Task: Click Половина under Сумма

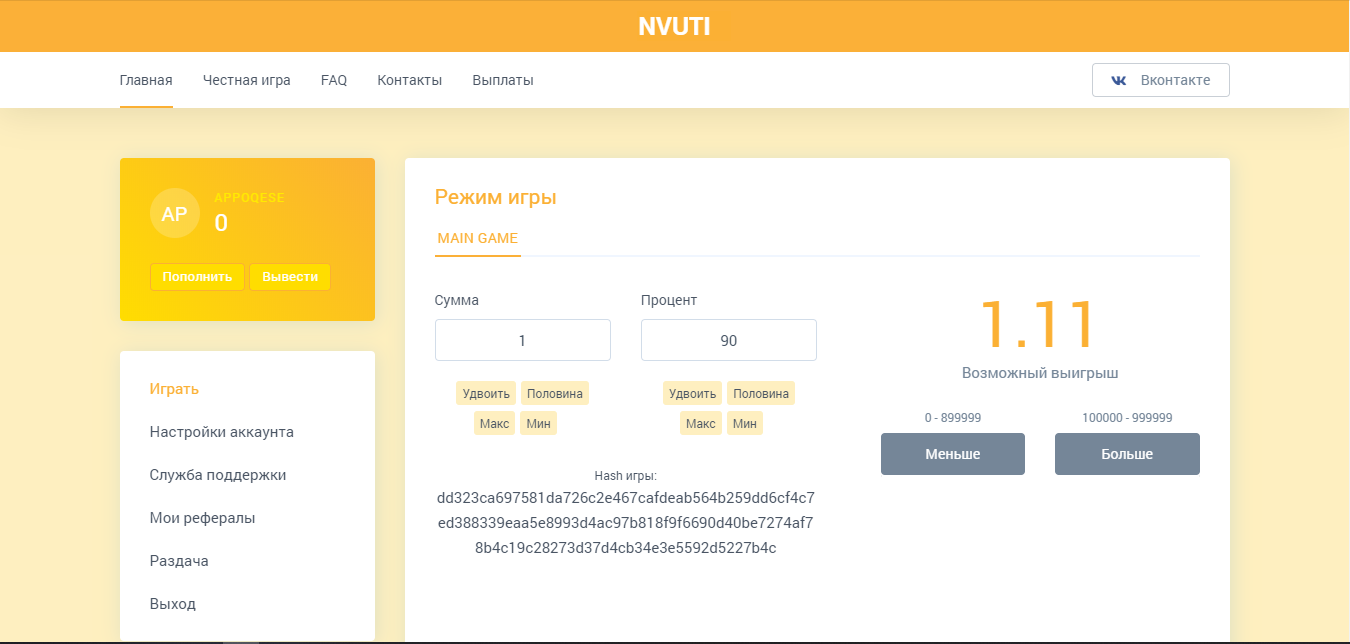Action: tap(555, 393)
